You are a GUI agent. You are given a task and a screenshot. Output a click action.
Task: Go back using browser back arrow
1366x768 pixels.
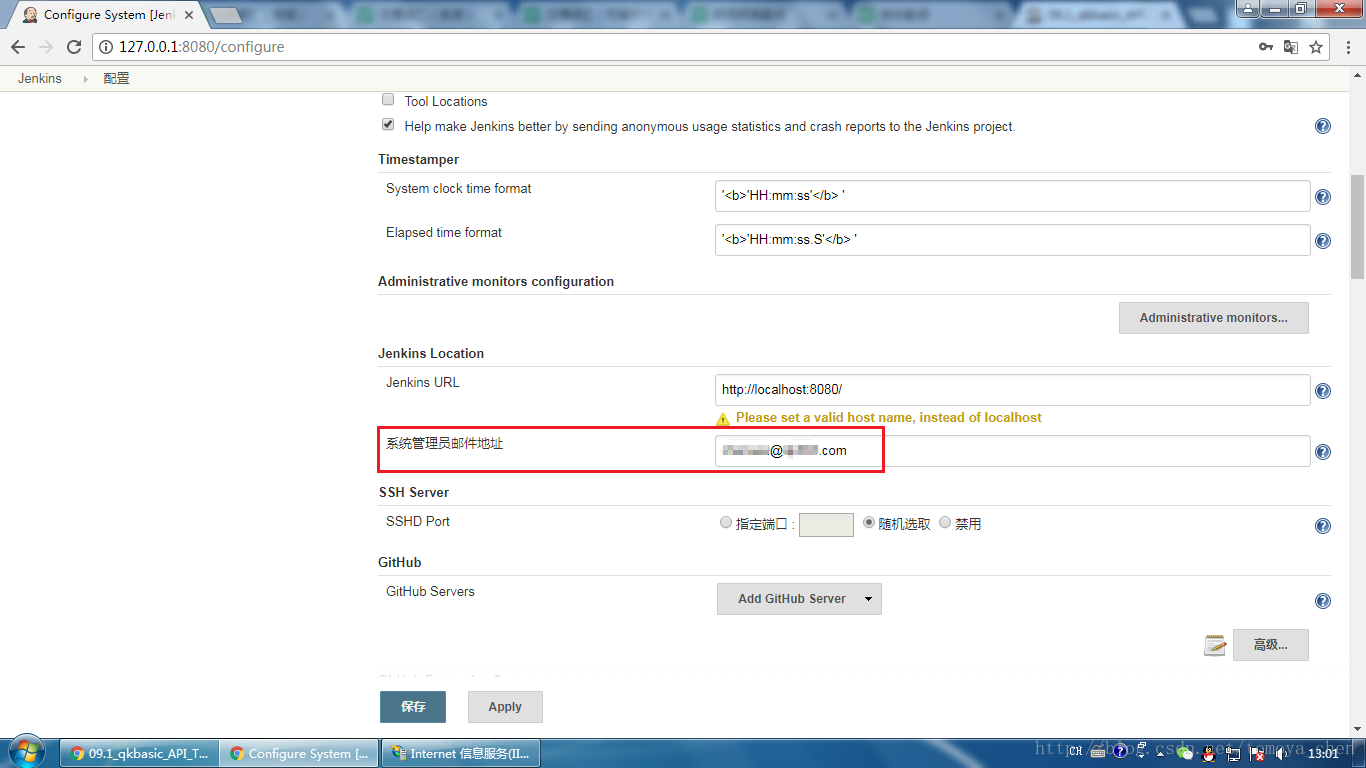[18, 47]
